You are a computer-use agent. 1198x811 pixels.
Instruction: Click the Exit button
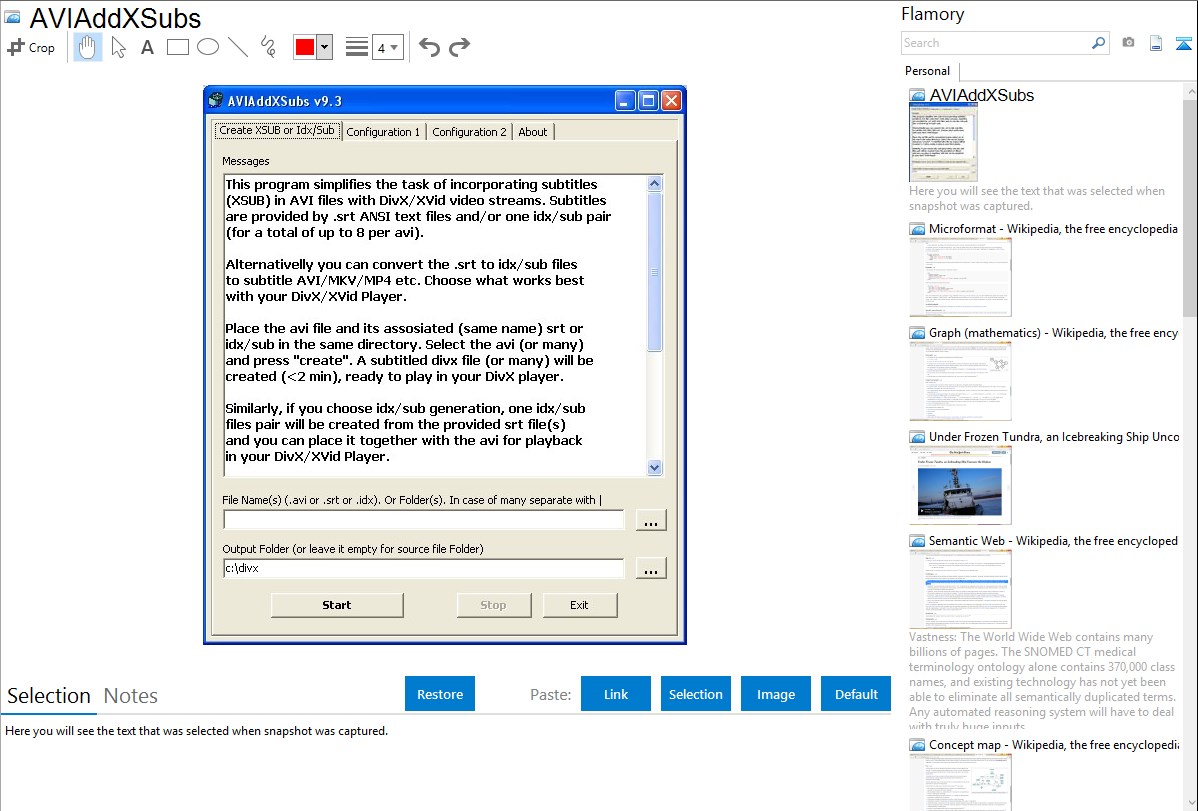coord(580,605)
